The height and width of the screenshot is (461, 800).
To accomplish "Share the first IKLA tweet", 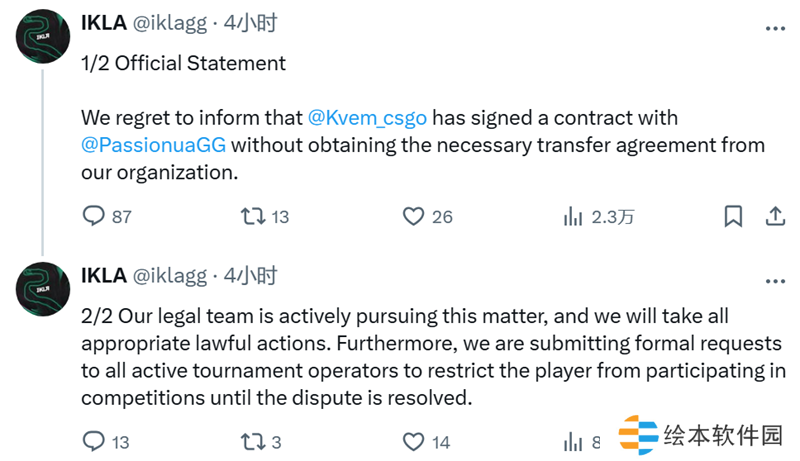I will pos(774,215).
